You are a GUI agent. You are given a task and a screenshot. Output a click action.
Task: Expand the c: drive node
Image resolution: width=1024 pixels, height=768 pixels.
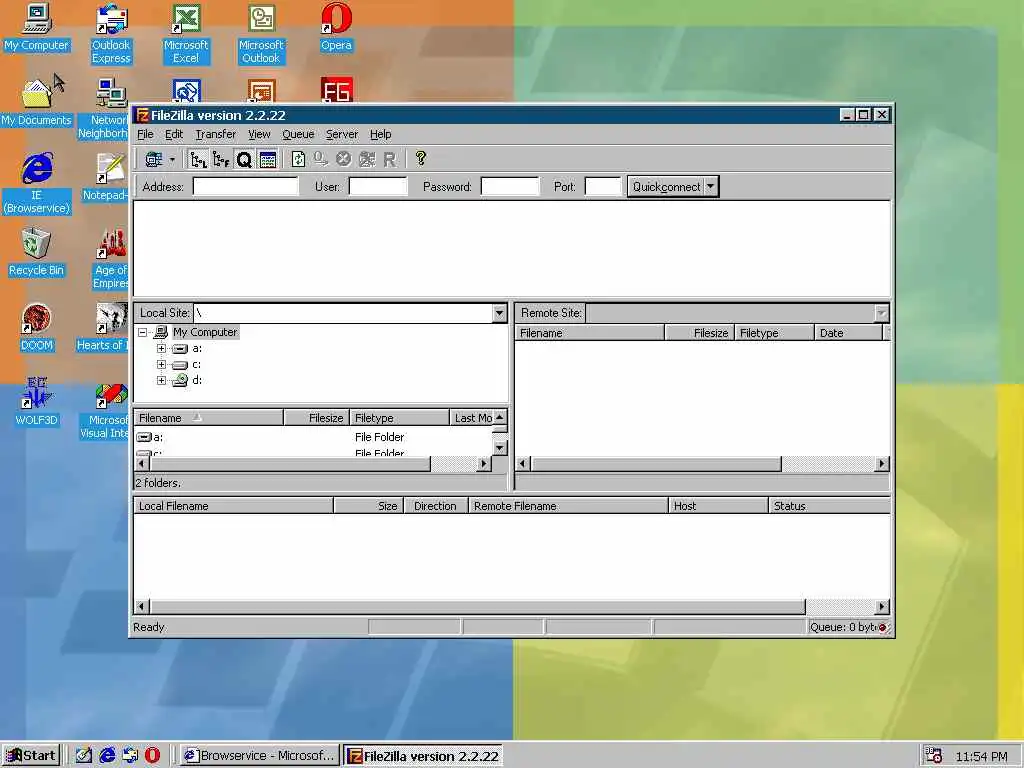(161, 364)
